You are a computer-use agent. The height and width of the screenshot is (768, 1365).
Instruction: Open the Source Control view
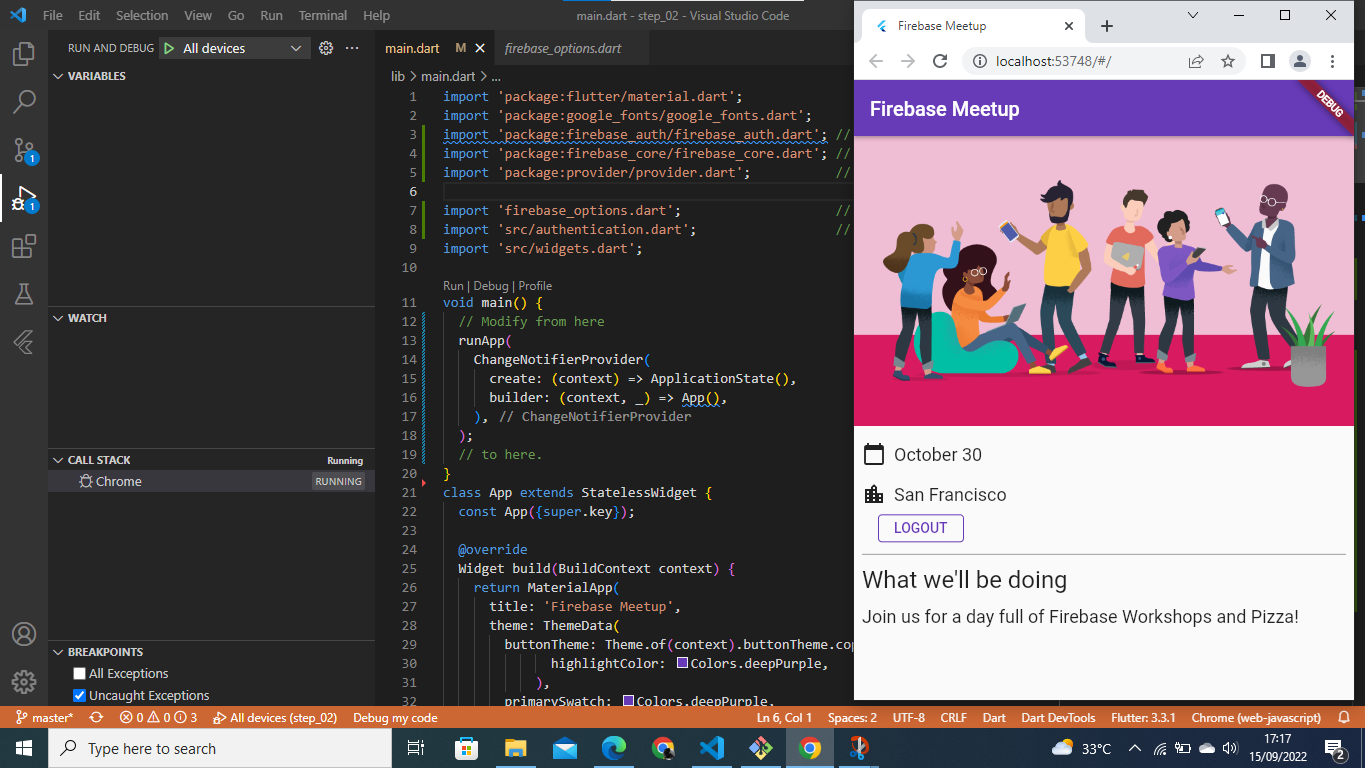pyautogui.click(x=24, y=150)
